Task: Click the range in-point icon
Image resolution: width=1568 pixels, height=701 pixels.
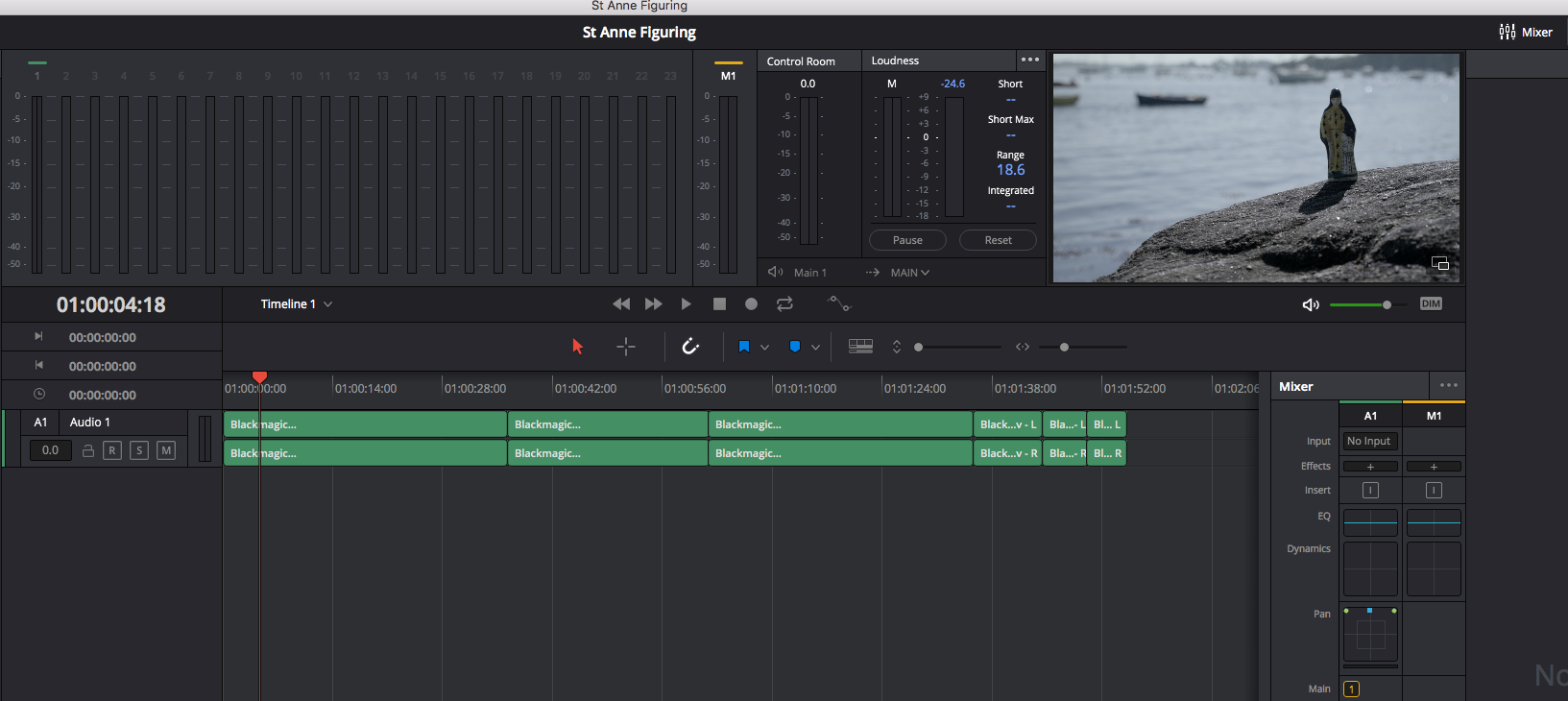Action: pyautogui.click(x=38, y=336)
